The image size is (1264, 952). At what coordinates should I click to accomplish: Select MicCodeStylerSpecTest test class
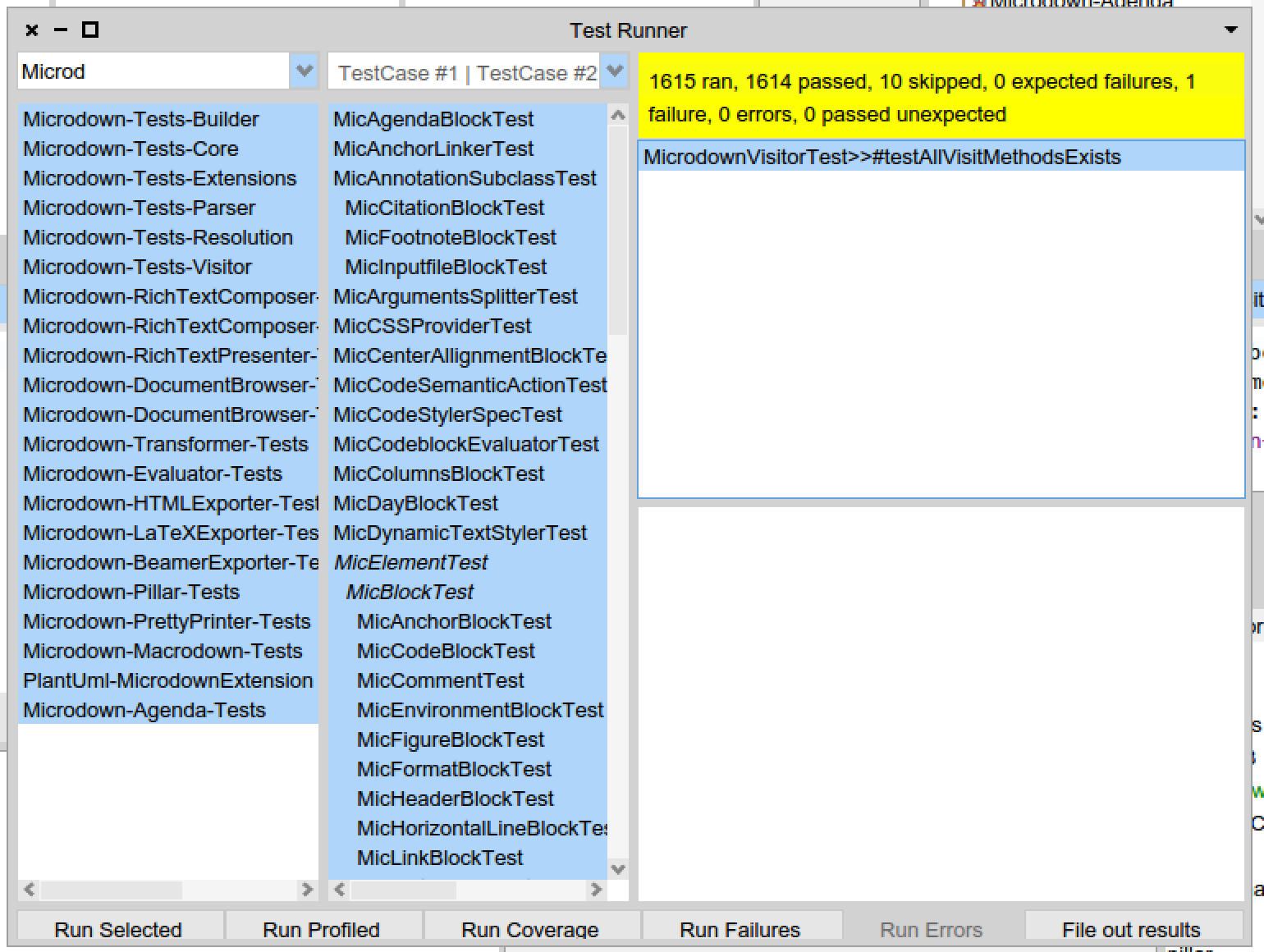tap(448, 414)
